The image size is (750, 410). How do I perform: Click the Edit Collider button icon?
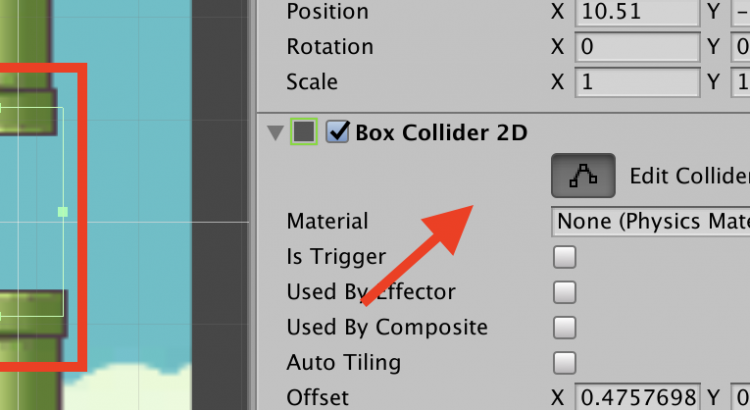click(x=582, y=176)
